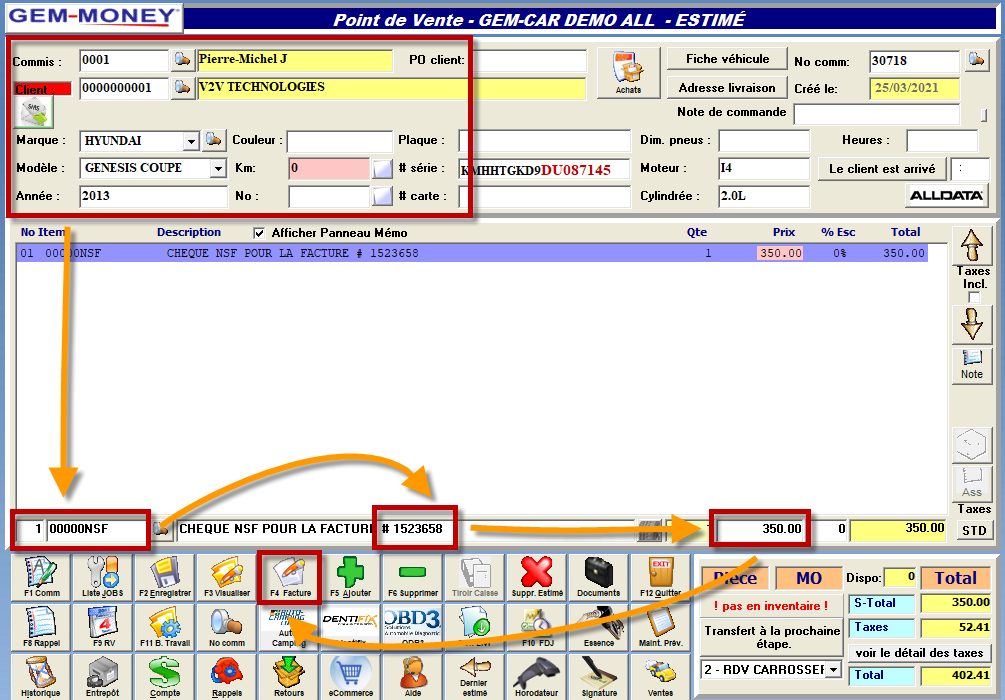Open Compte dollar sign icon
The height and width of the screenshot is (700, 1005).
coord(165,676)
